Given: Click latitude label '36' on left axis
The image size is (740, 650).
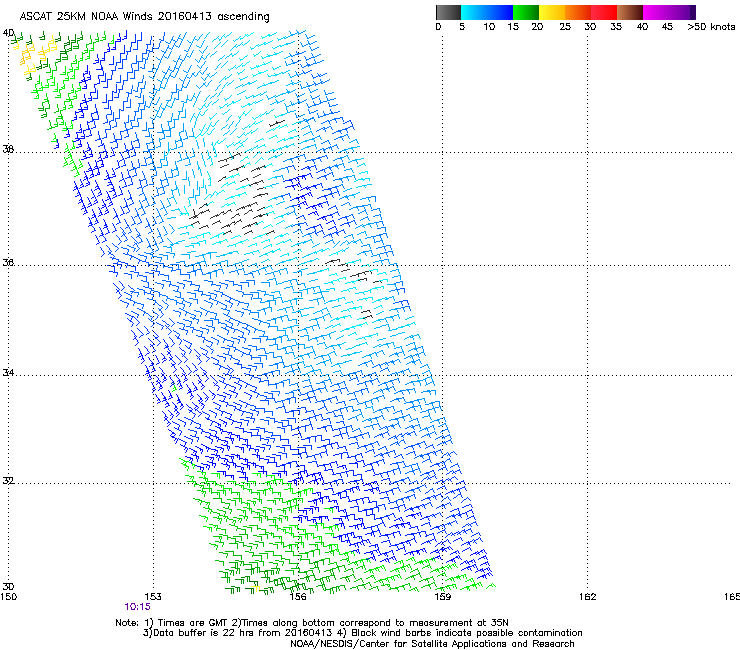Looking at the screenshot, I should (x=8, y=262).
